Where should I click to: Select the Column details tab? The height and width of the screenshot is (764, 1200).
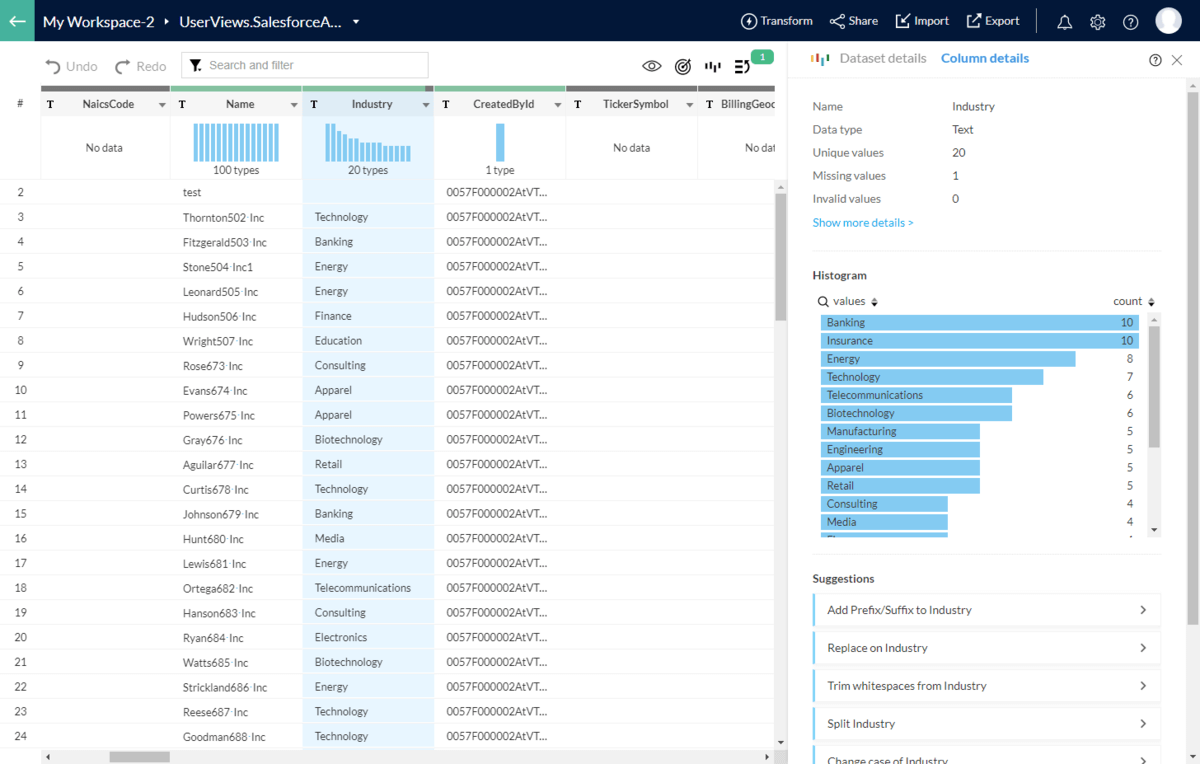point(984,58)
